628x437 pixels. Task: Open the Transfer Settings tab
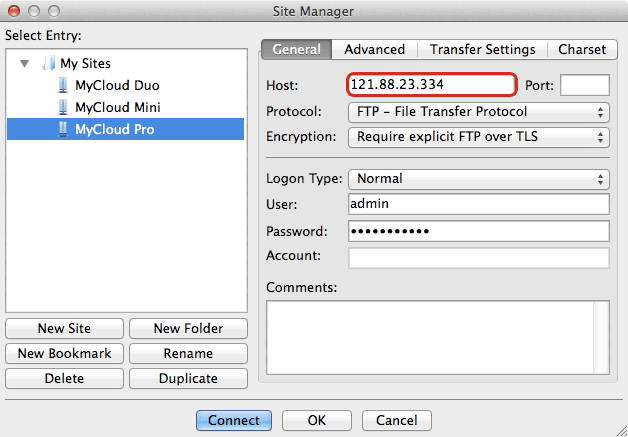tap(482, 49)
